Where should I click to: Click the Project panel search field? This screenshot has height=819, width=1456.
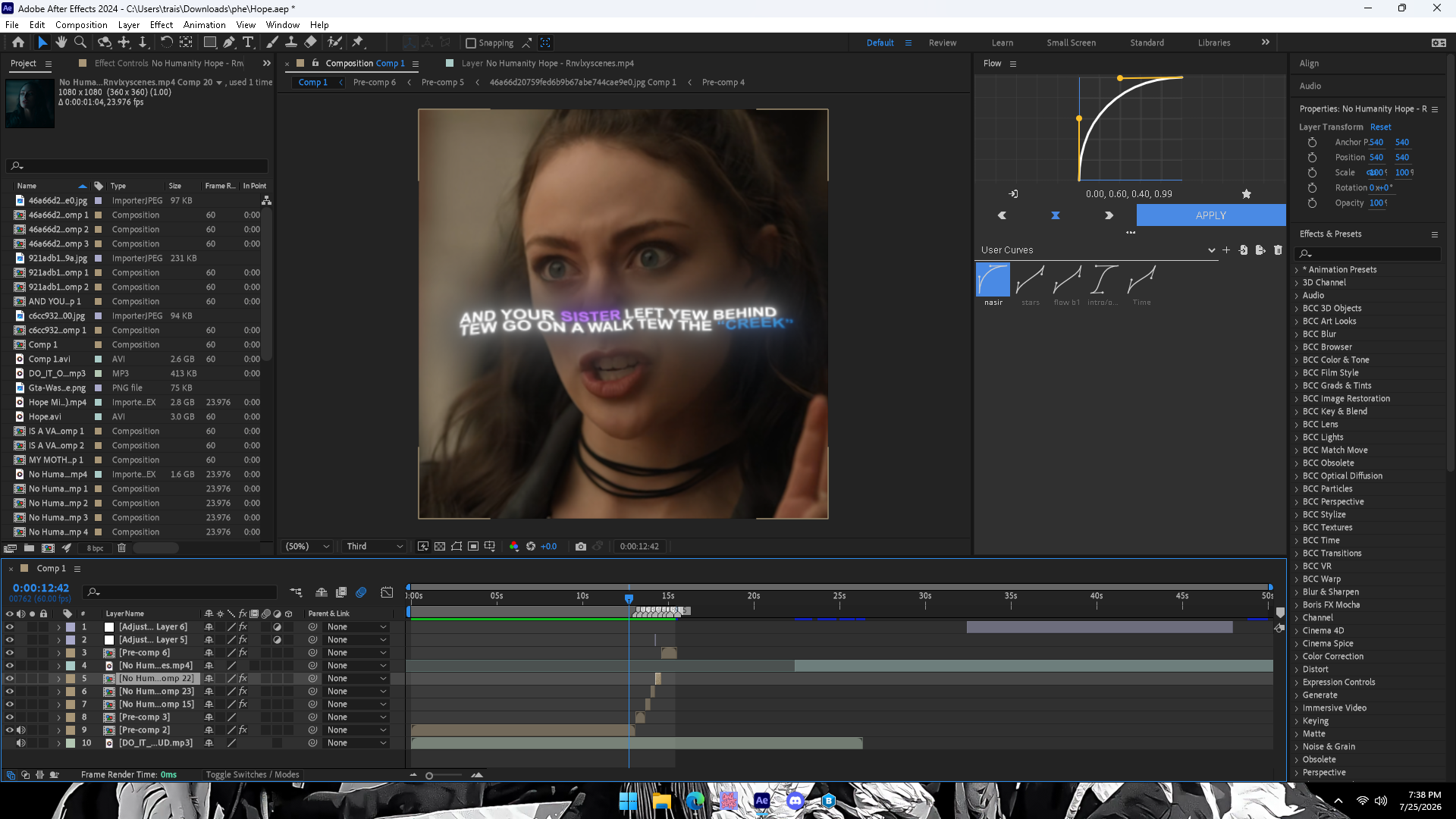137,166
